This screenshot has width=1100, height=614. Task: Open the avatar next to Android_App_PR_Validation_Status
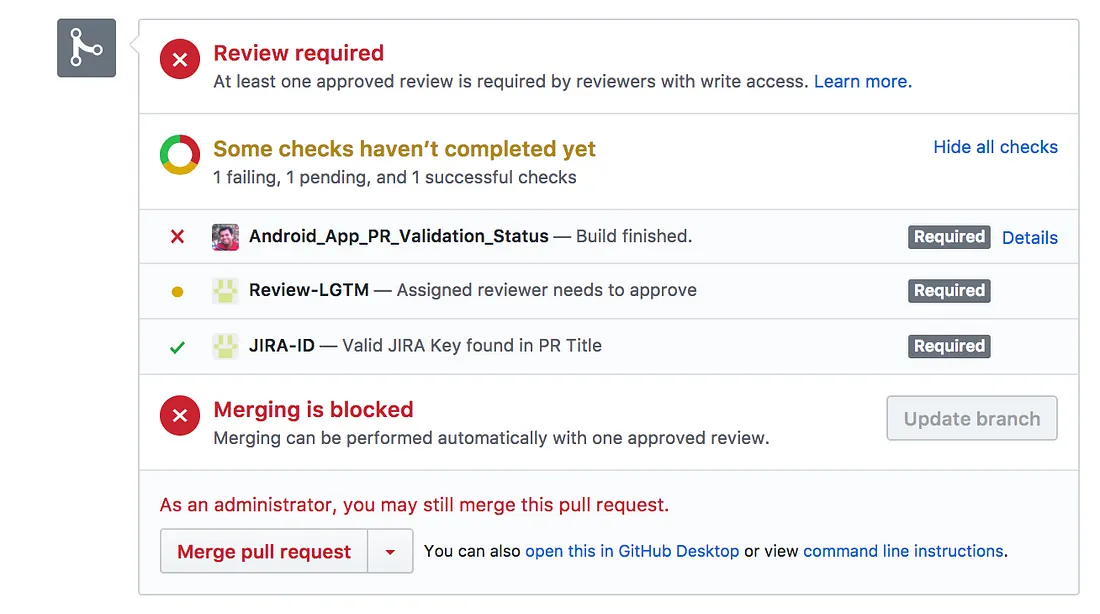coord(225,237)
